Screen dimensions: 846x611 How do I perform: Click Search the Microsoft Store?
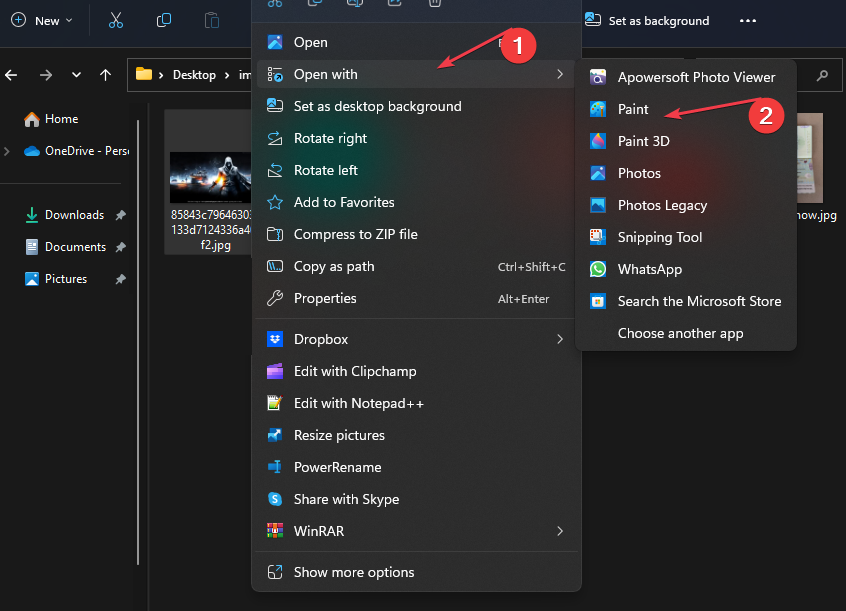tap(686, 301)
